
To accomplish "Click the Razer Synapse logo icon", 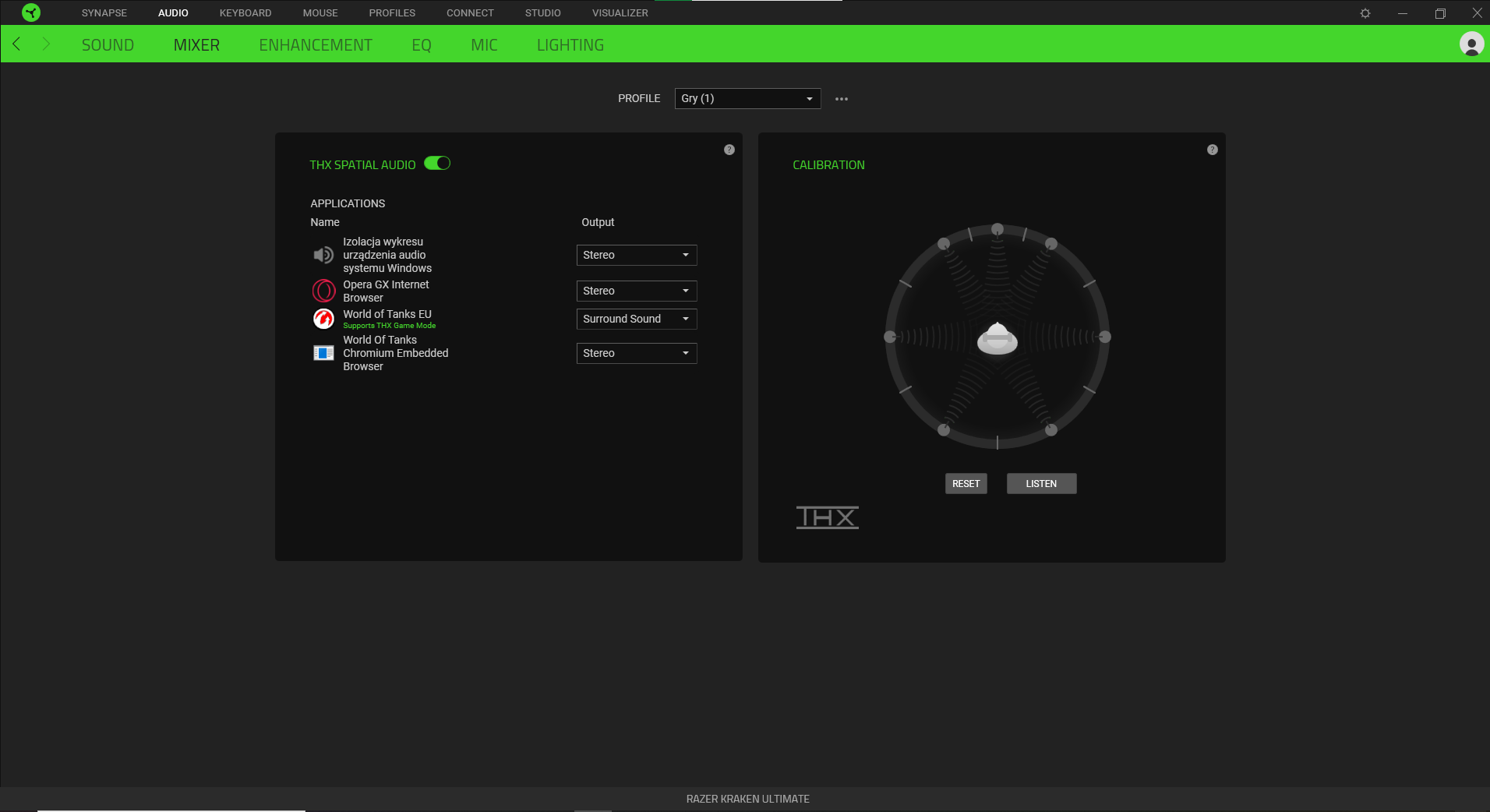I will click(31, 12).
